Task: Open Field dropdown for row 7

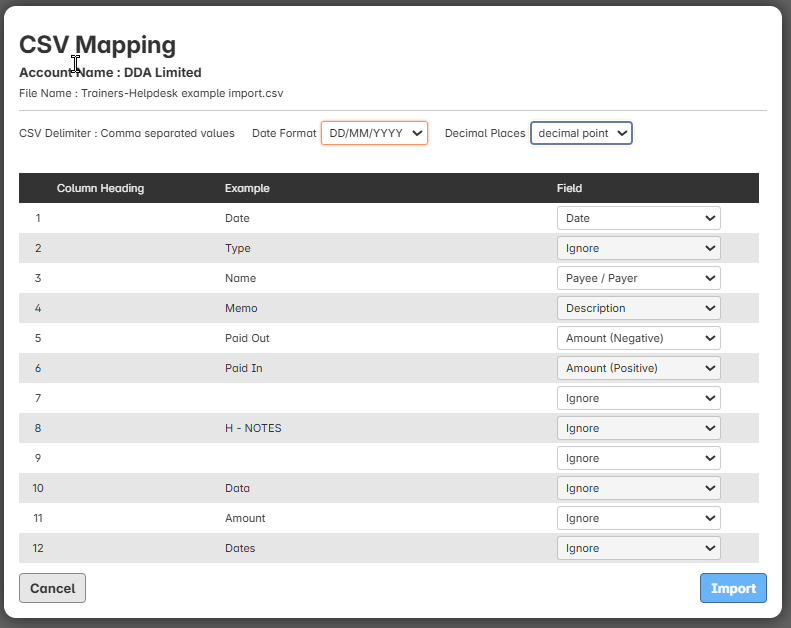Action: 639,398
